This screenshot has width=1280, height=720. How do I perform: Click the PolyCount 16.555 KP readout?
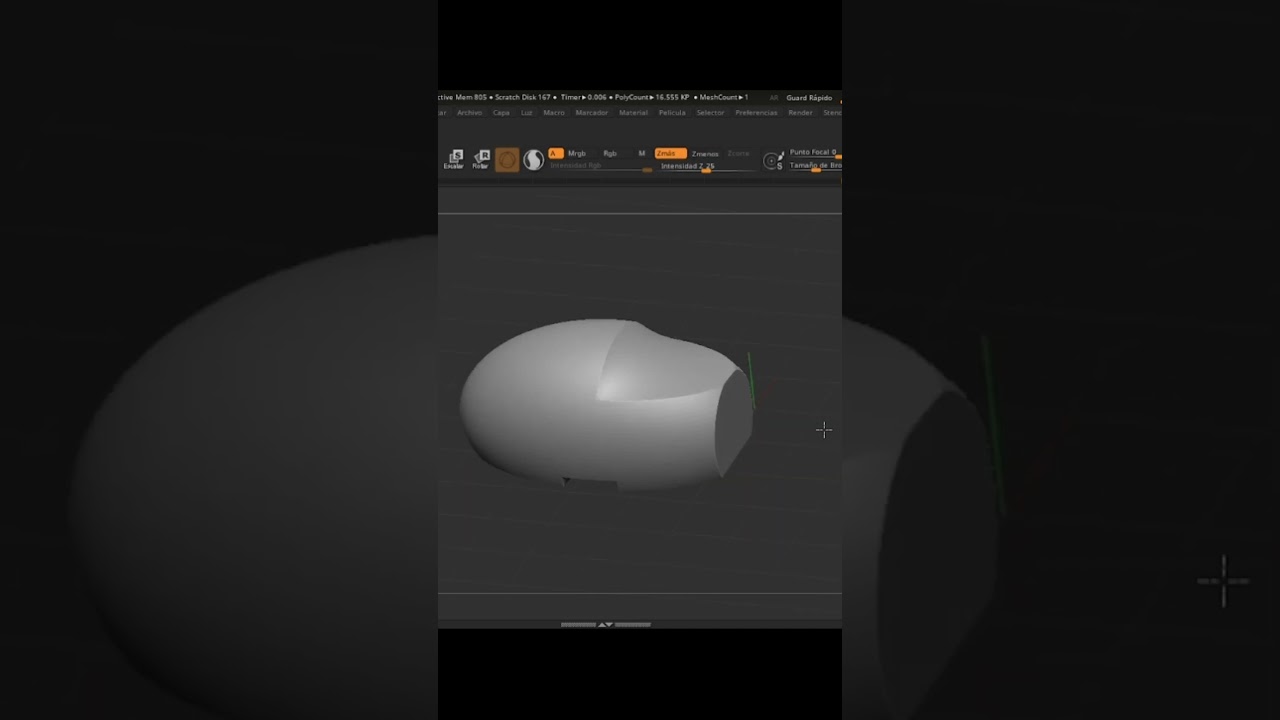tap(652, 98)
